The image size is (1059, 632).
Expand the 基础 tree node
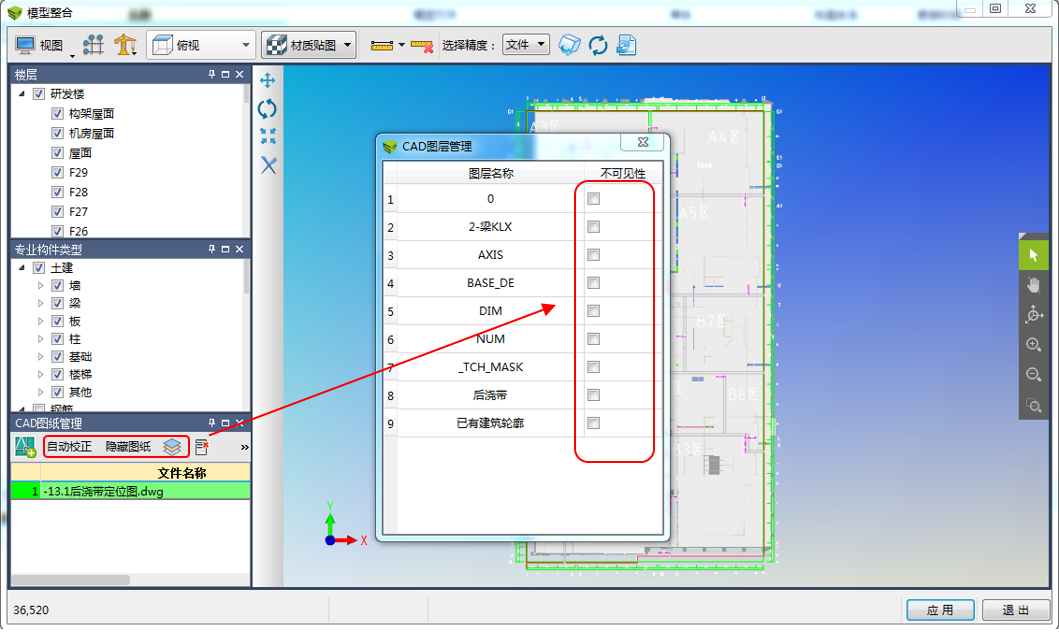point(41,357)
